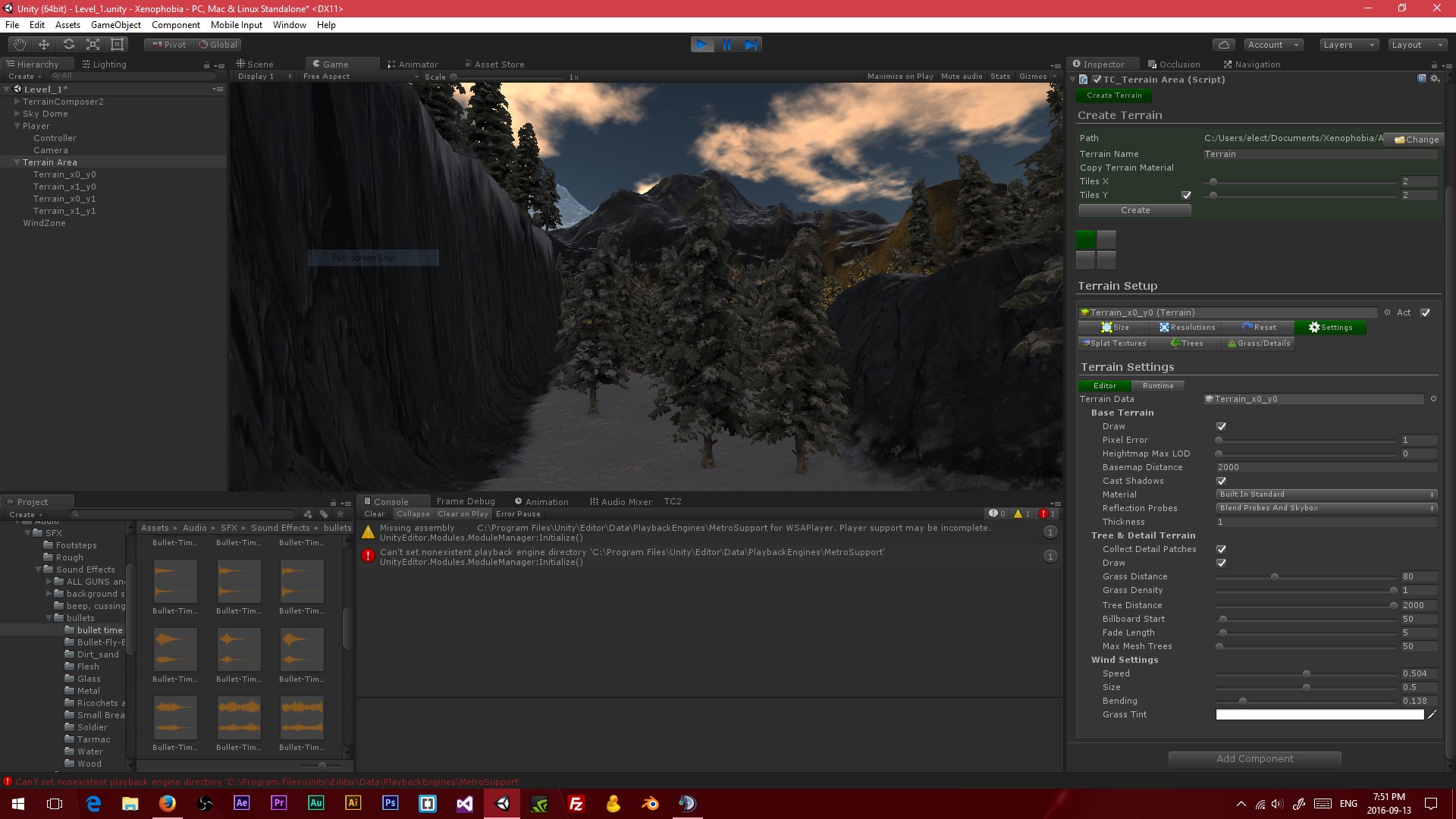Open Photoshop from the taskbar
Screen dimensions: 1456x819
tap(391, 804)
